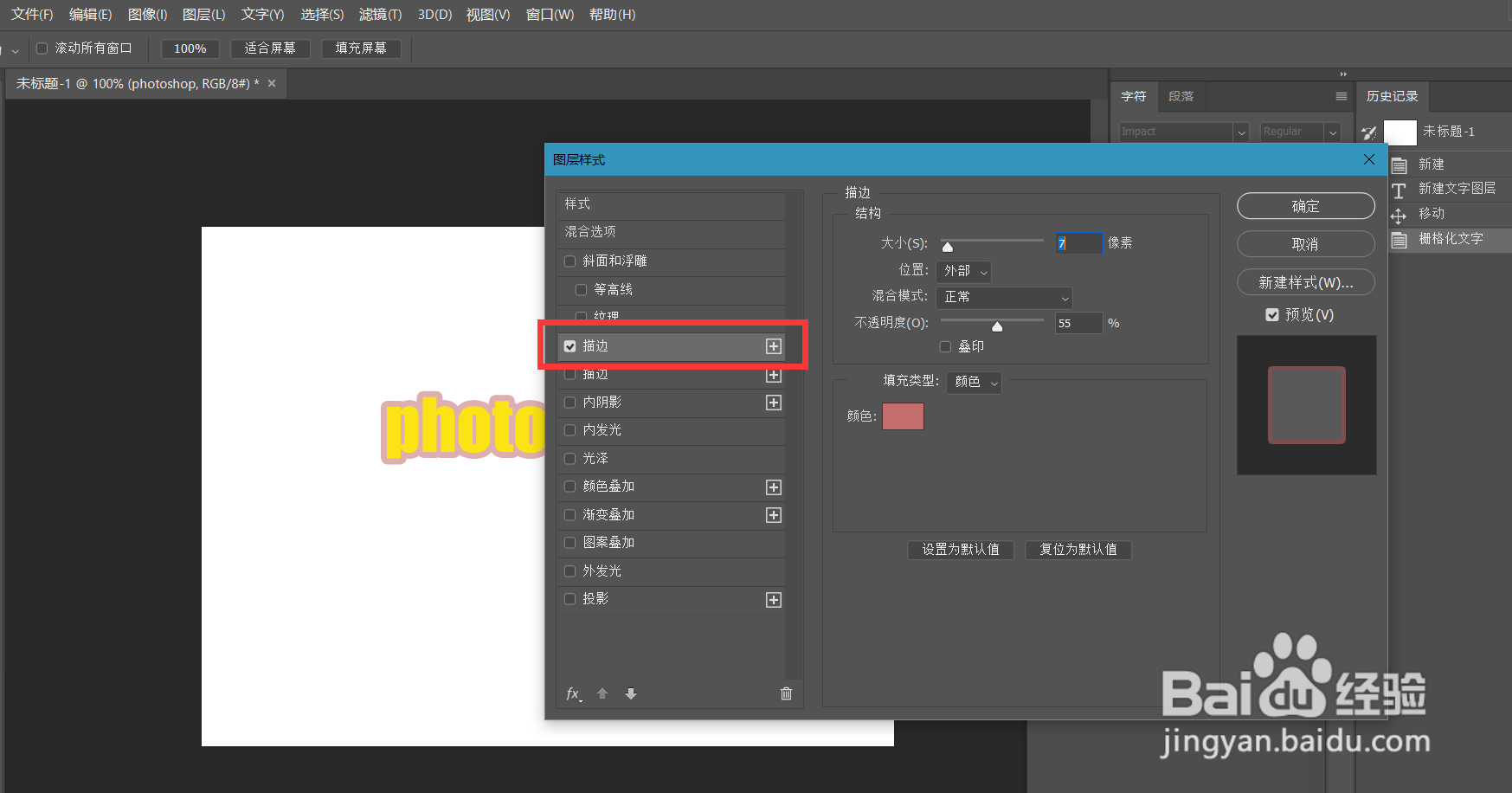1512x793 pixels.
Task: Click the 栅格化文字 history state icon
Action: (x=1399, y=240)
